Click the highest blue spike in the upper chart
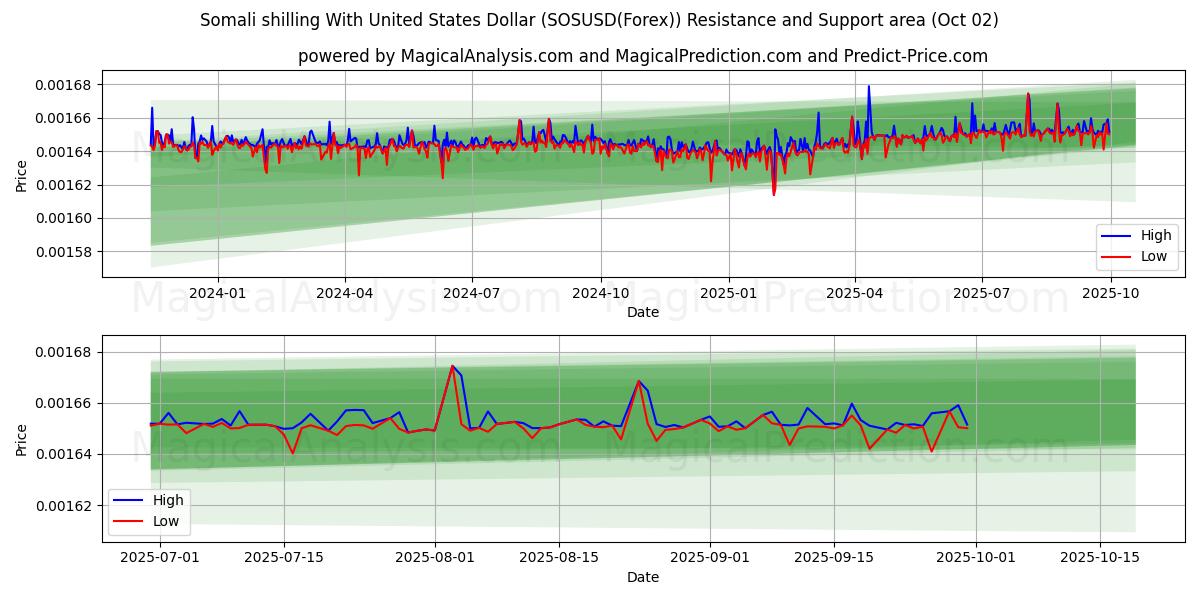 coord(868,87)
